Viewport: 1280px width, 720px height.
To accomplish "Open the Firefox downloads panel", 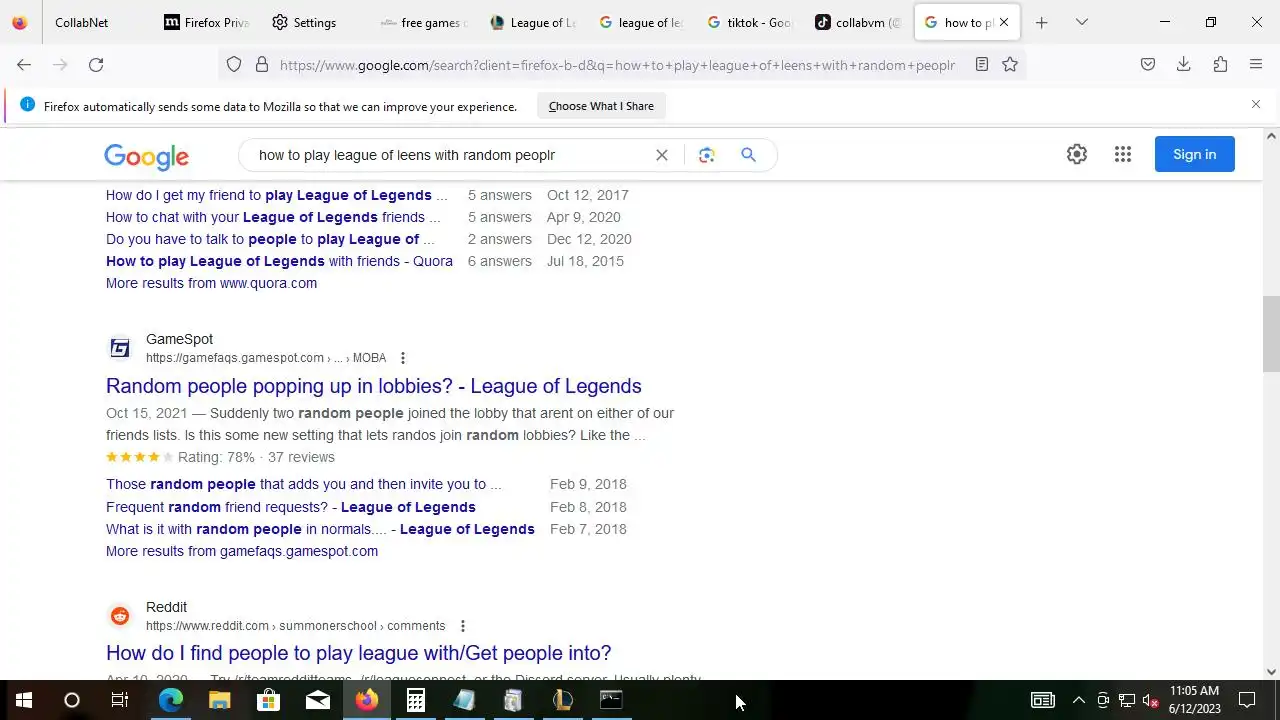I will click(x=1184, y=65).
